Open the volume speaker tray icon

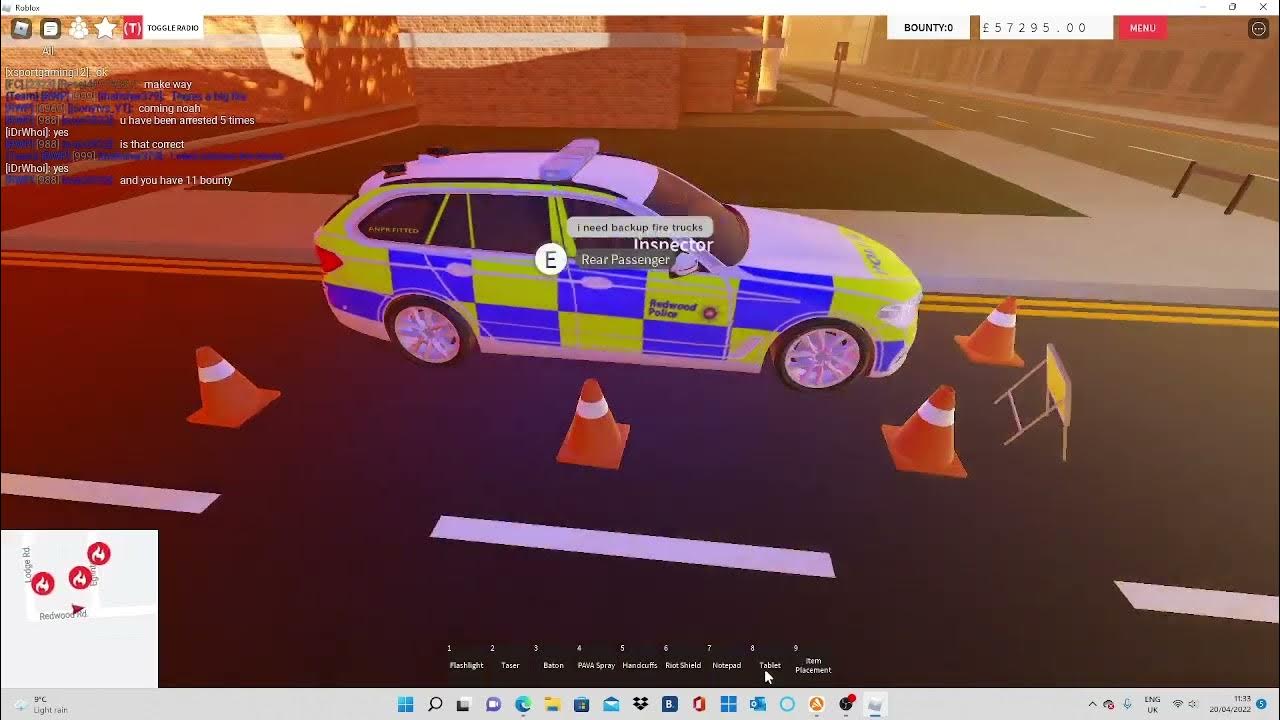tap(1192, 704)
